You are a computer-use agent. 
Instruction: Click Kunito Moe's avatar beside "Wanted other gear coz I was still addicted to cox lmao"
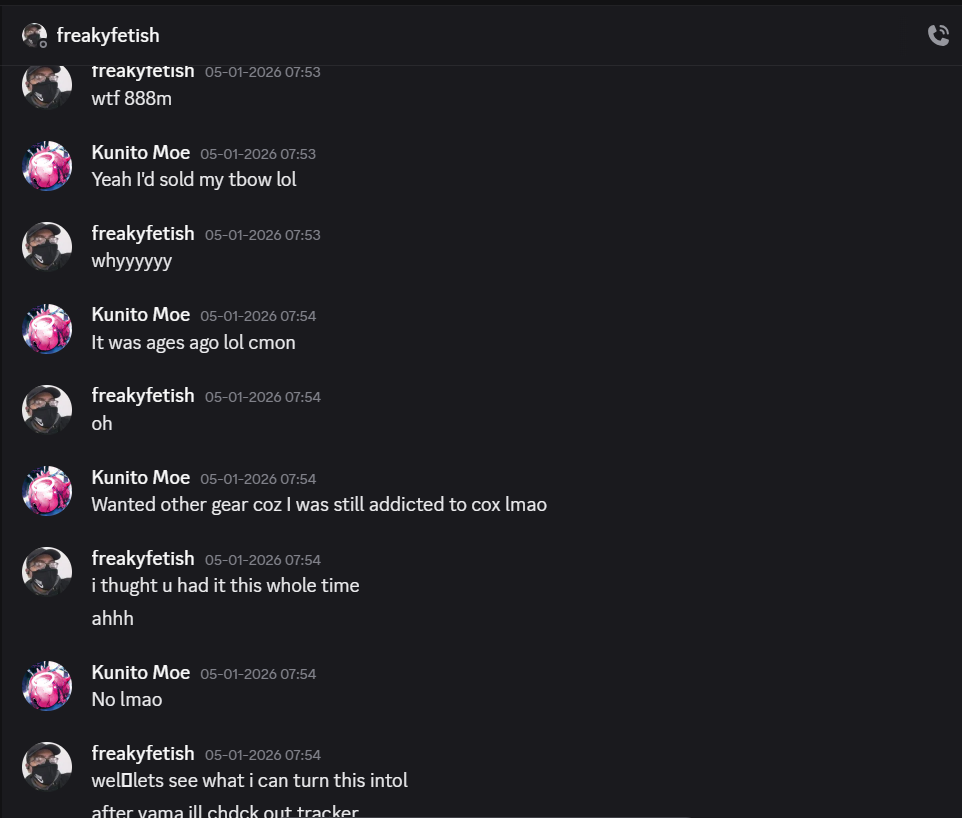click(46, 490)
